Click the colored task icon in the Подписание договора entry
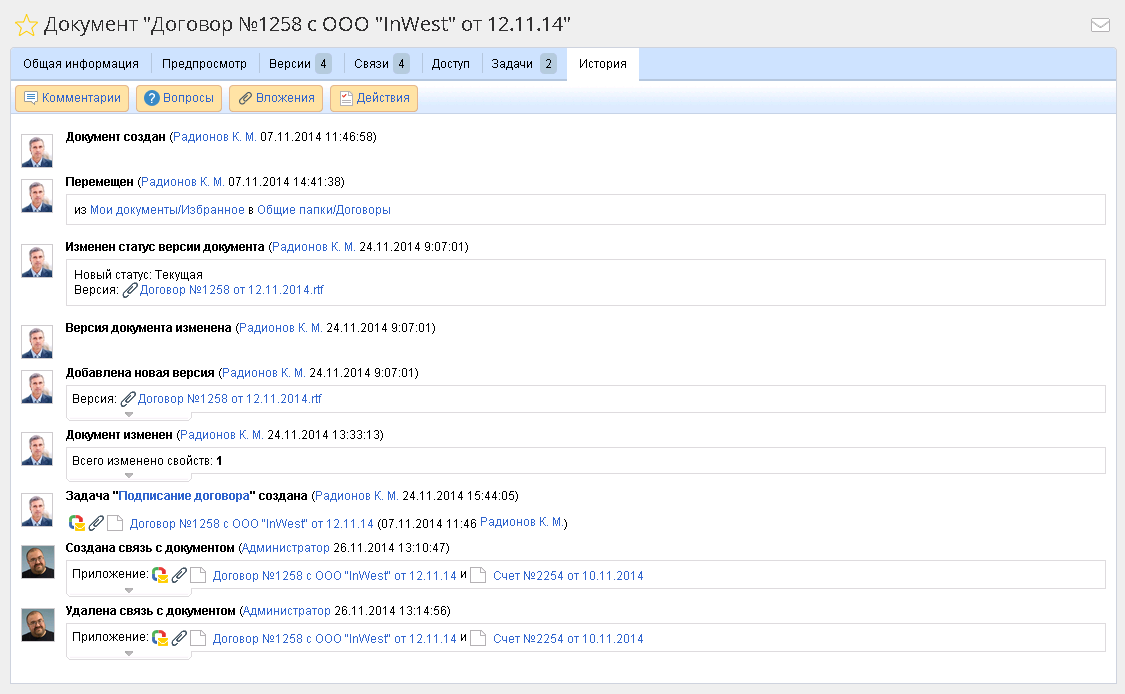 pos(76,523)
